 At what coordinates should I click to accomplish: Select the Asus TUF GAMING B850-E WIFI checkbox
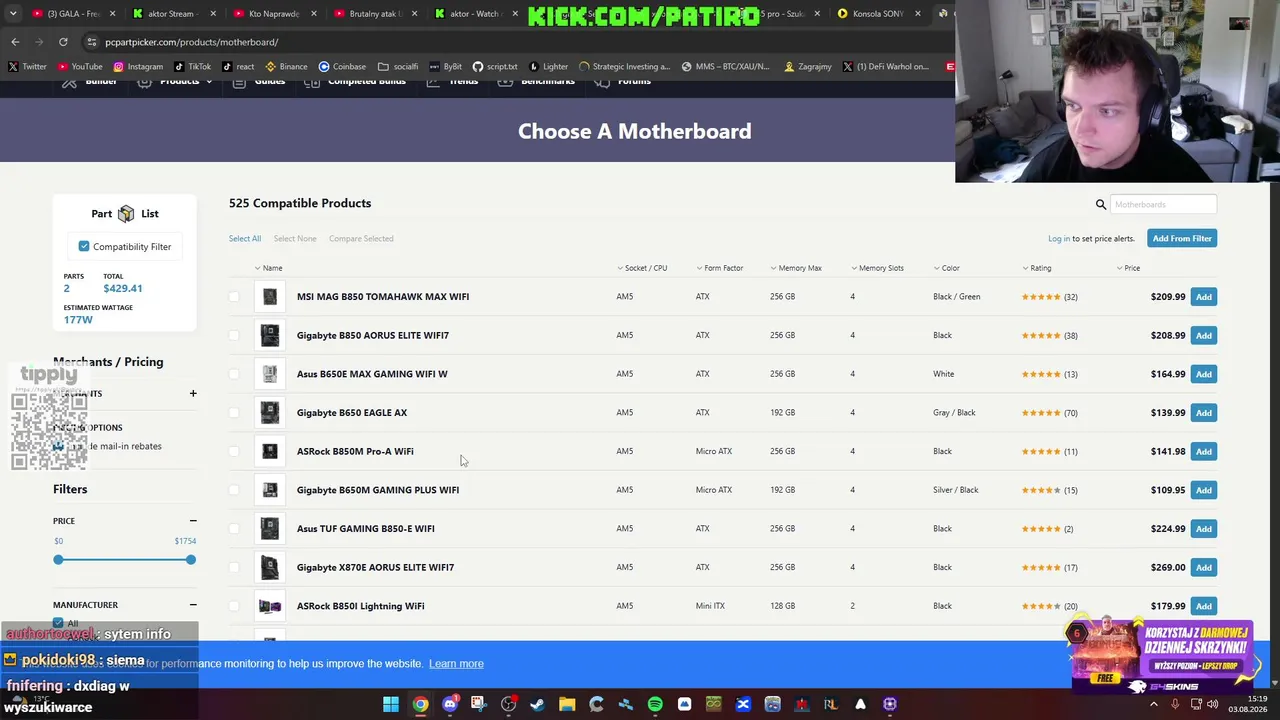(234, 529)
